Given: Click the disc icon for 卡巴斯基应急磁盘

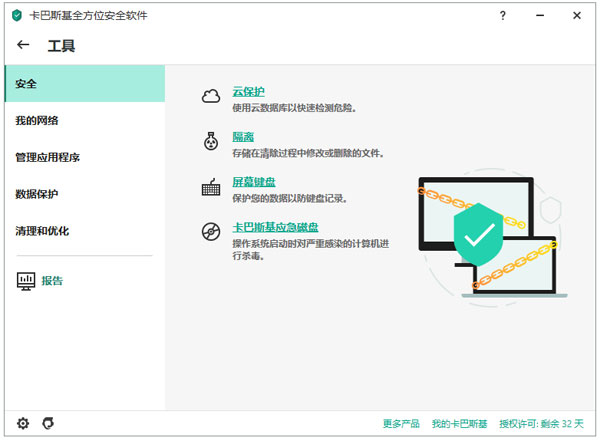Looking at the screenshot, I should (211, 232).
